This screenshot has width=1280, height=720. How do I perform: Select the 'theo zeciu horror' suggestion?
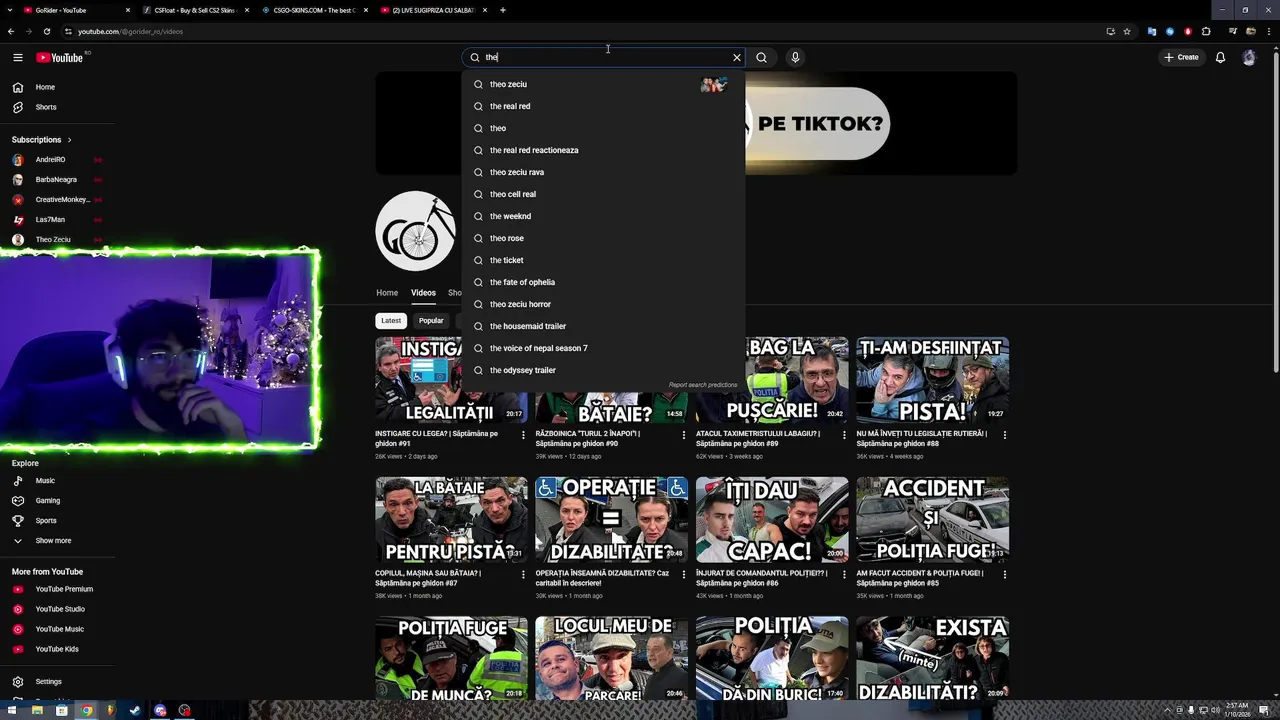point(603,304)
